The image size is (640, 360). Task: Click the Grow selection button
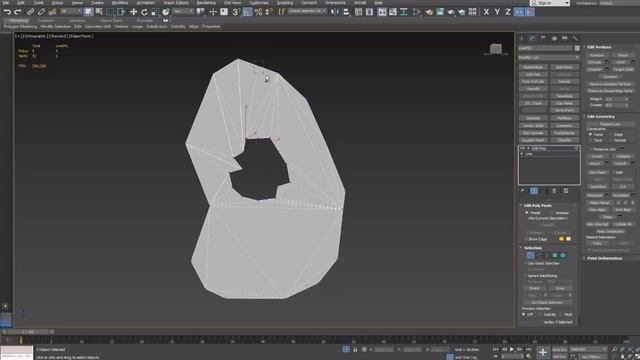click(x=560, y=288)
